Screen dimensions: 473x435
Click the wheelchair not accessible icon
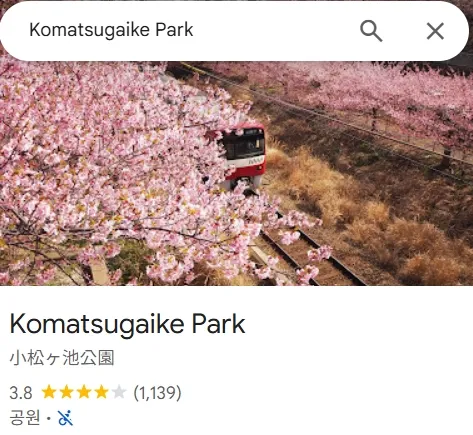pyautogui.click(x=65, y=418)
